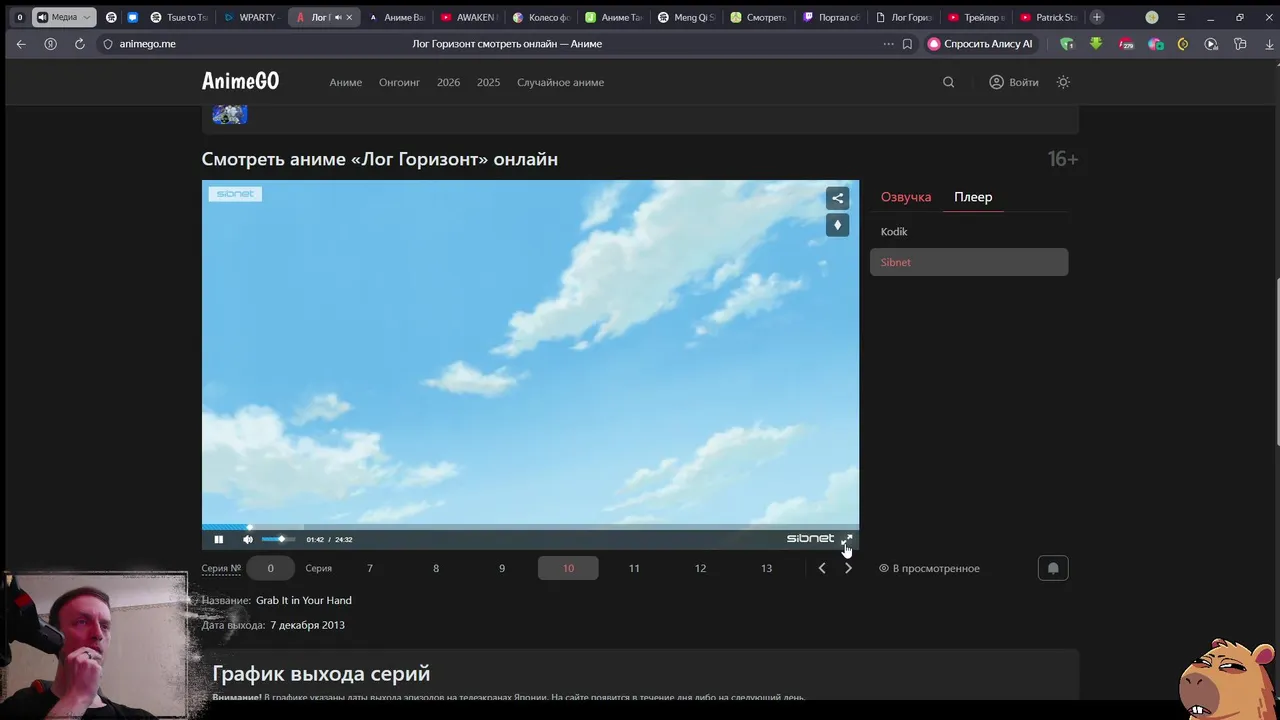The height and width of the screenshot is (720, 1280).
Task: Click Спросить Алису AI button
Action: [x=980, y=44]
